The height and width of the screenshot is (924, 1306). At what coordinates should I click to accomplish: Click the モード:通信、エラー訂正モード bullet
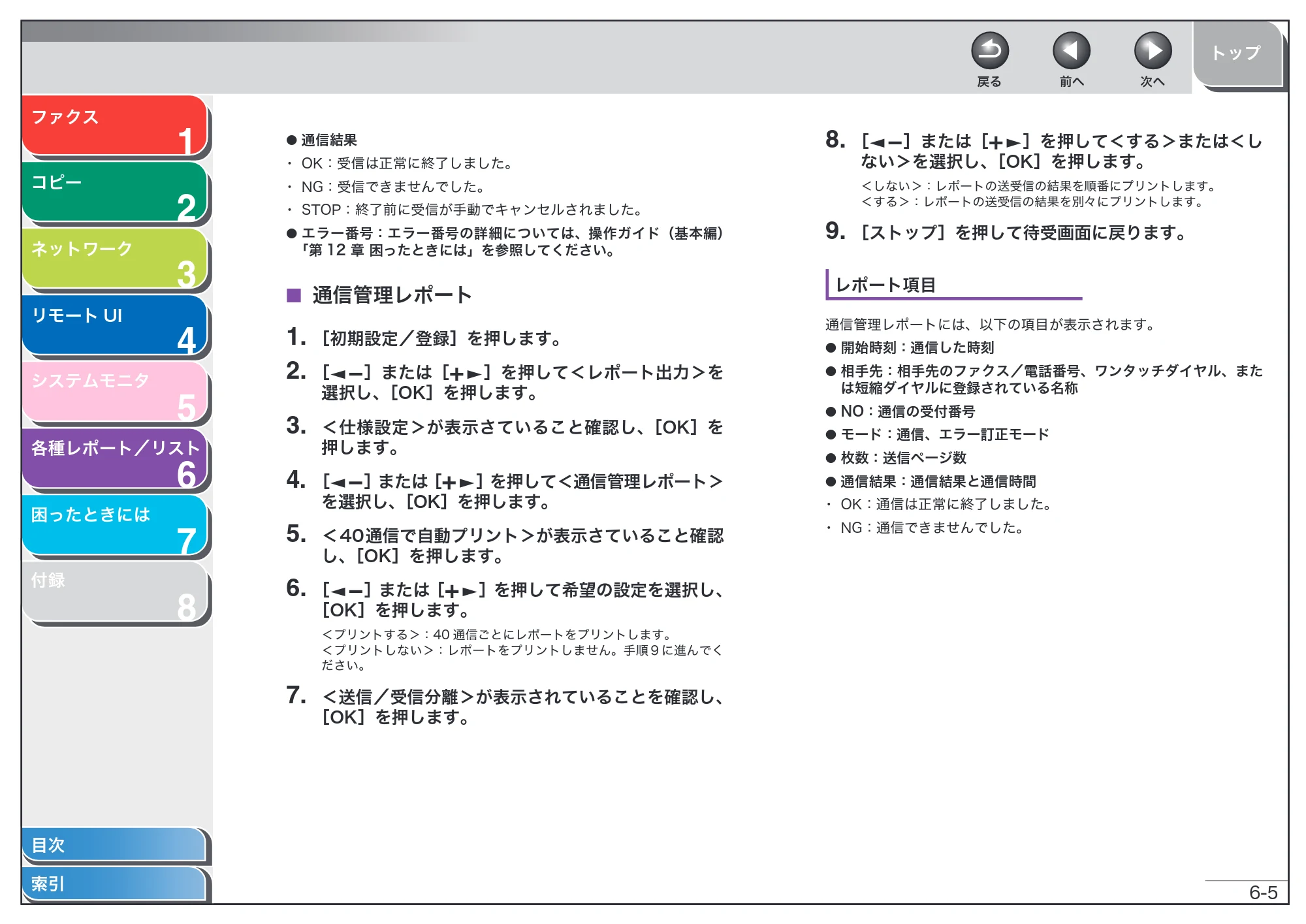point(937,434)
